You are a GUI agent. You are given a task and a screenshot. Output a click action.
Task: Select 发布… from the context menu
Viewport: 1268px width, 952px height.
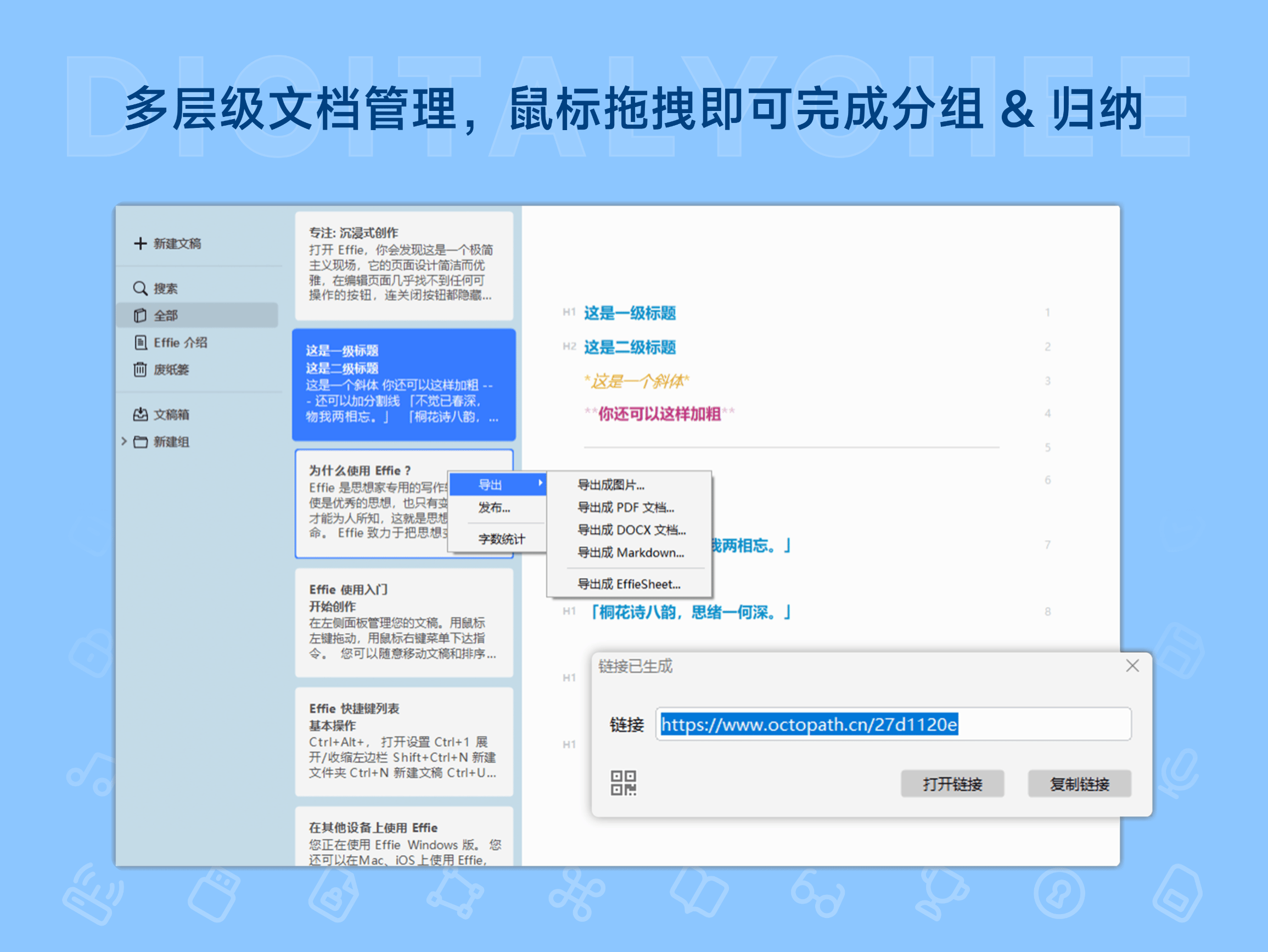pos(494,507)
